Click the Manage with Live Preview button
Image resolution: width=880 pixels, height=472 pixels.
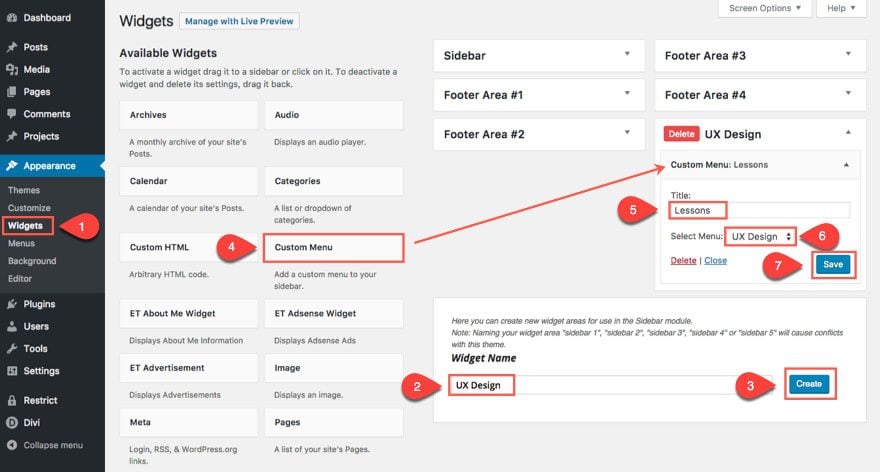239,21
